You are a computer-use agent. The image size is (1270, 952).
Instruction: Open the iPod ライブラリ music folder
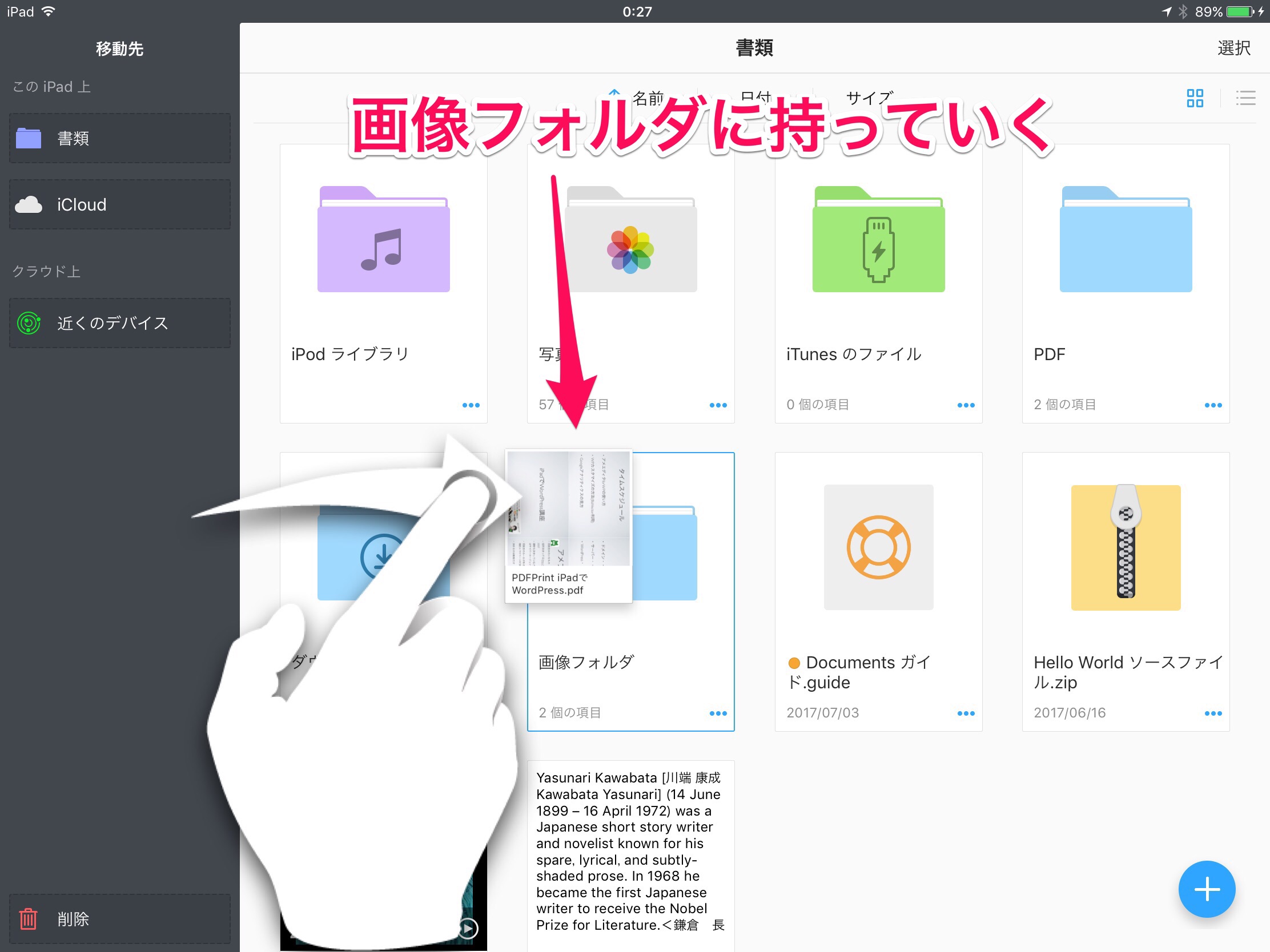click(383, 240)
